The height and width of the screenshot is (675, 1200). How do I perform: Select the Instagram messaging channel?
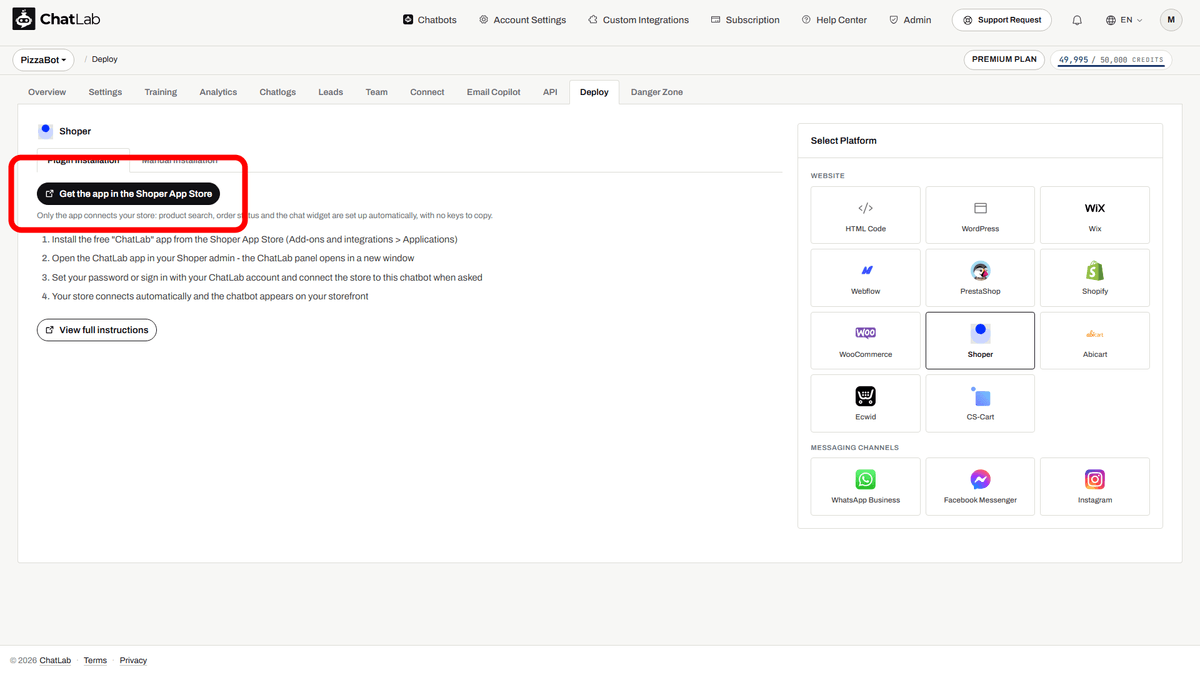pyautogui.click(x=1095, y=487)
